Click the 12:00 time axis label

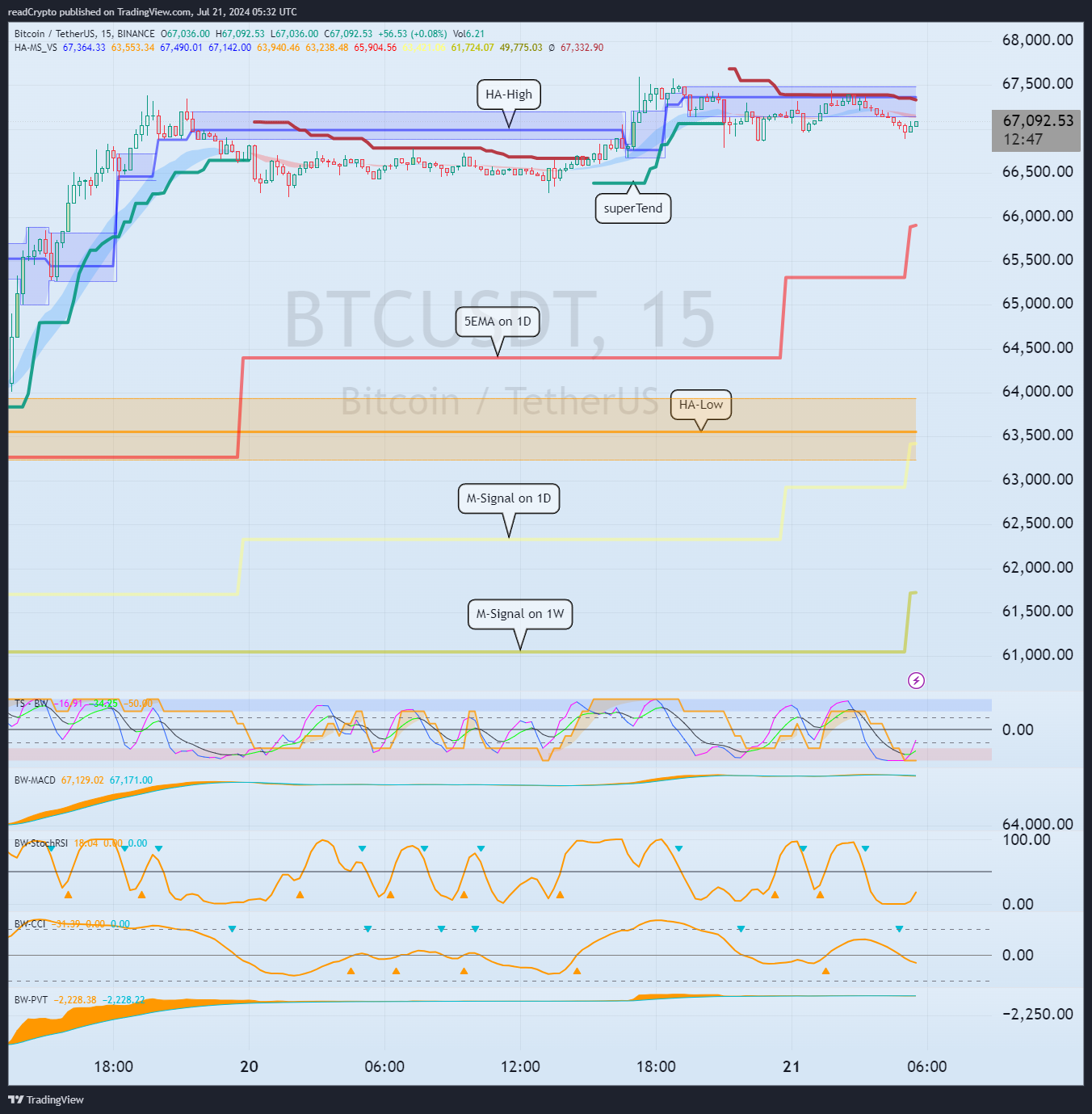(x=520, y=1066)
